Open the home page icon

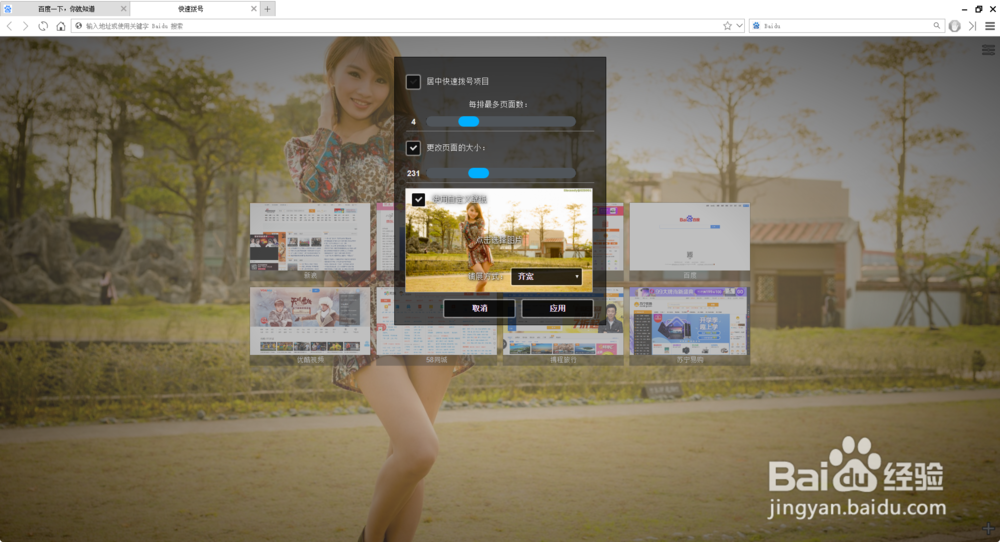click(61, 26)
